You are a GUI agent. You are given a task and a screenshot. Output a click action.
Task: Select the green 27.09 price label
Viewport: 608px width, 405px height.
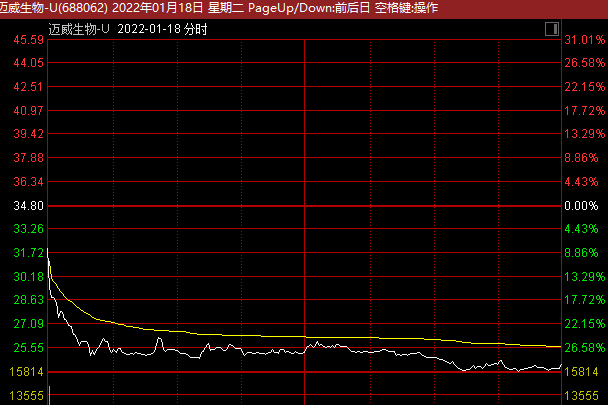(29, 324)
